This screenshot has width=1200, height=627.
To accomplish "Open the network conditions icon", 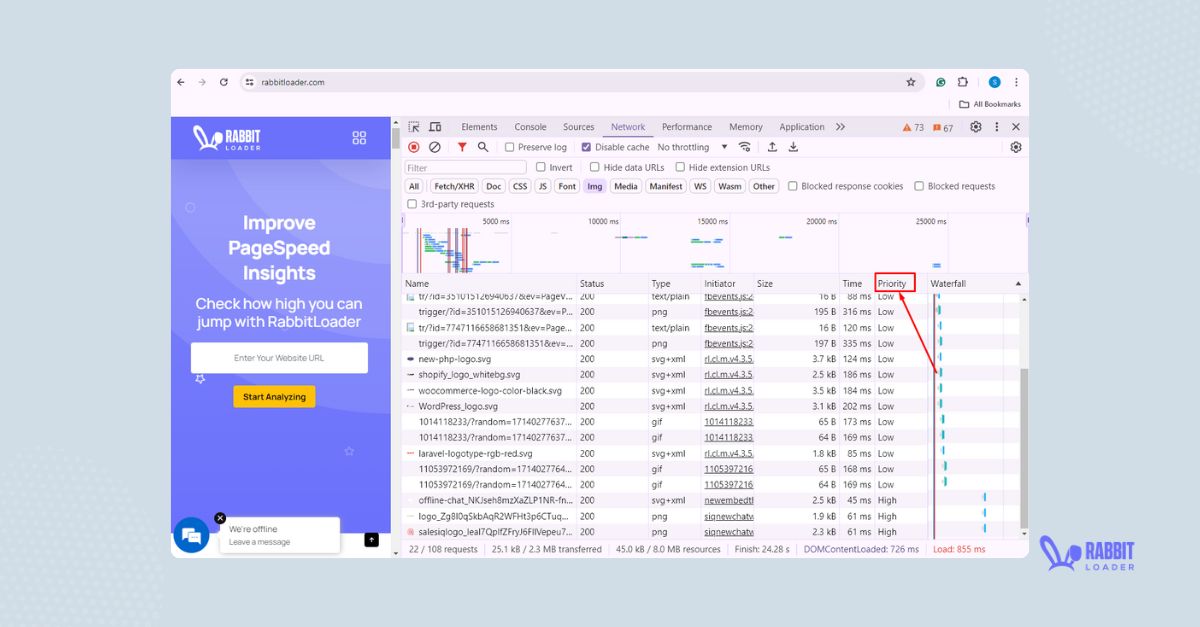I will (x=744, y=146).
